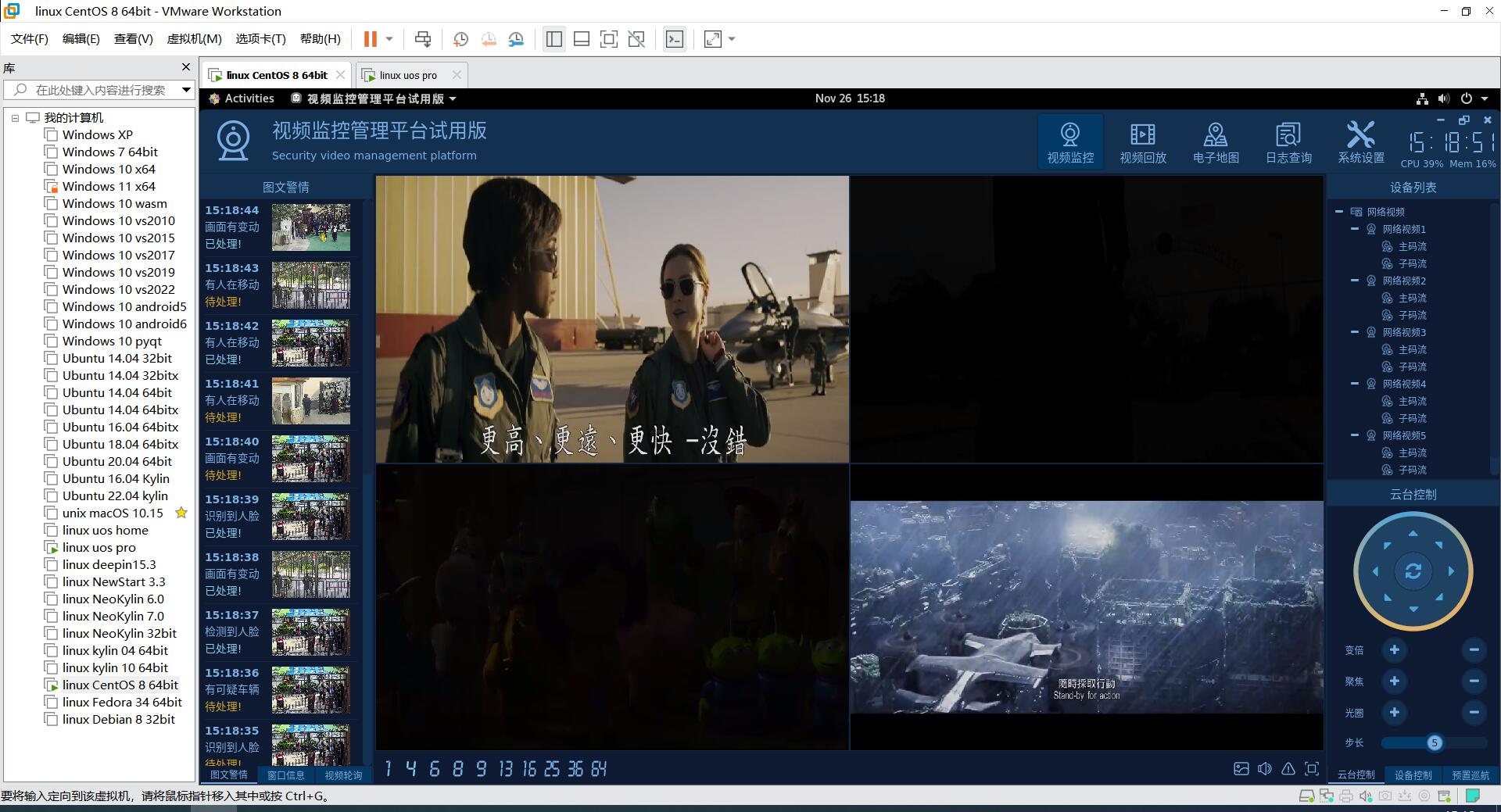Image resolution: width=1501 pixels, height=812 pixels.
Task: Click 变倍 zoom plus button
Action: coord(1394,650)
